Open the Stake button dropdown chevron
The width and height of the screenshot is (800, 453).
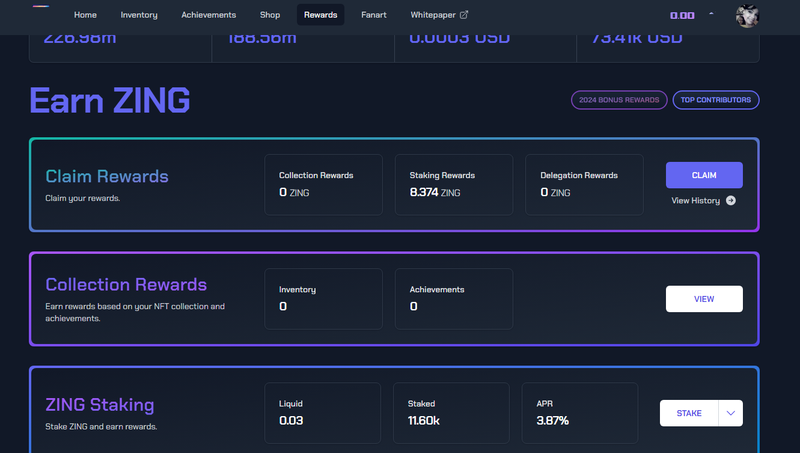point(731,413)
